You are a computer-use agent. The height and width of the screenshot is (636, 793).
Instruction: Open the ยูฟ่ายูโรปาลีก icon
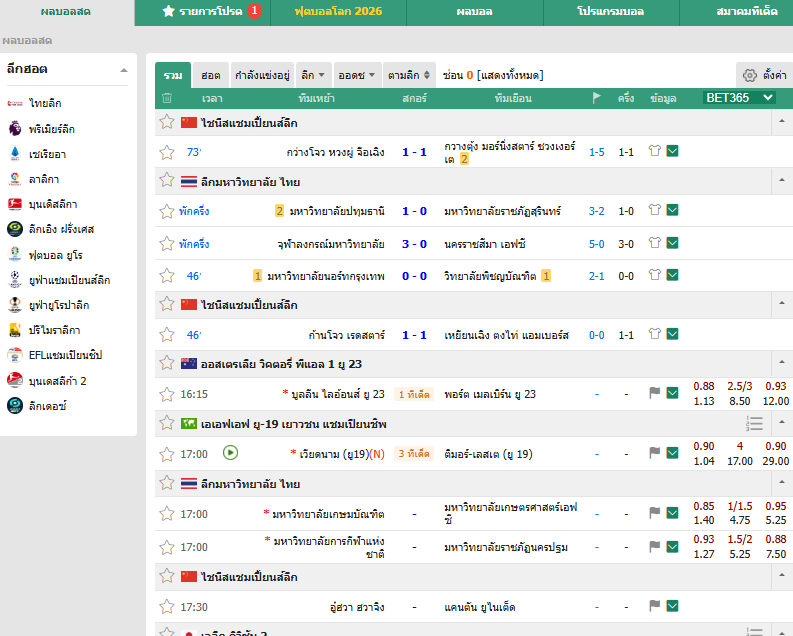pos(15,305)
